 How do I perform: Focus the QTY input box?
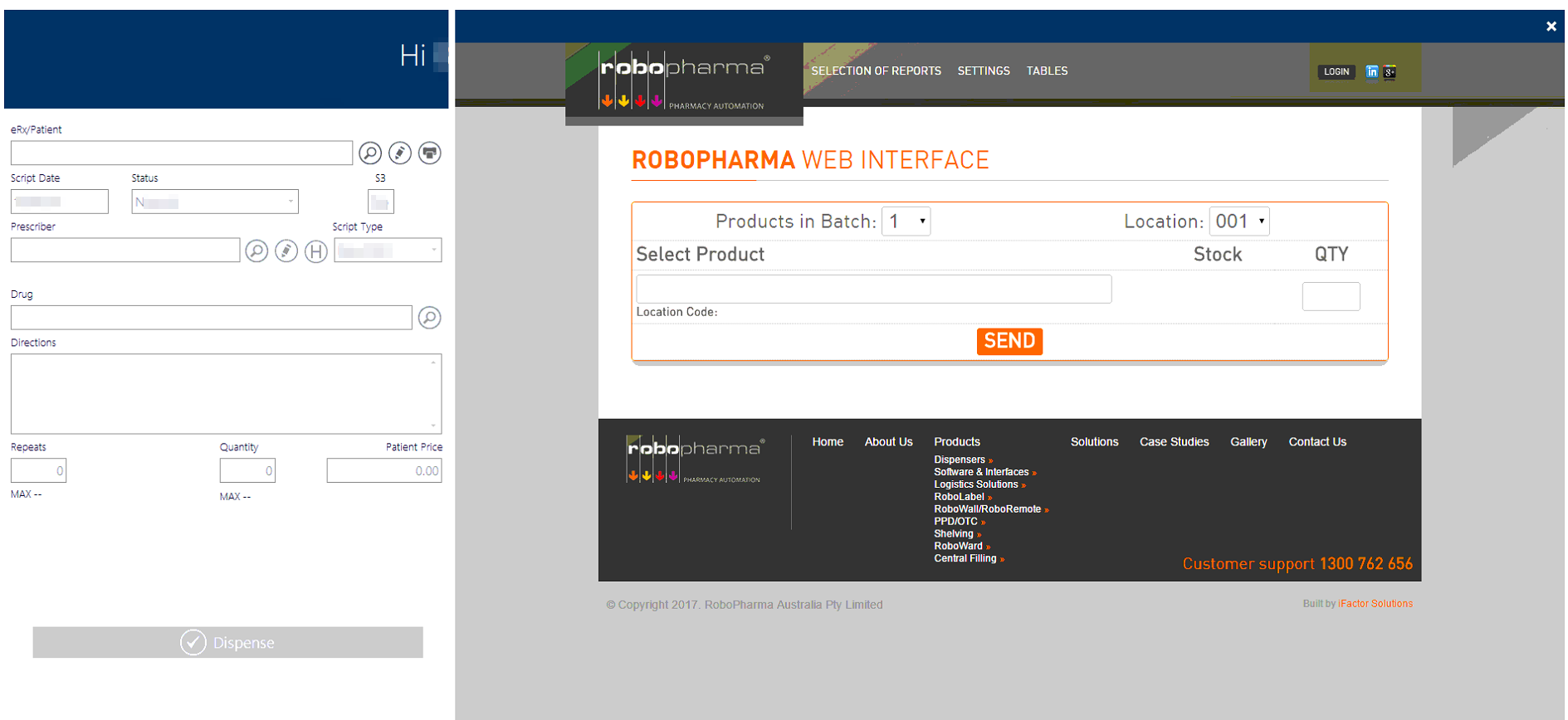click(1331, 296)
